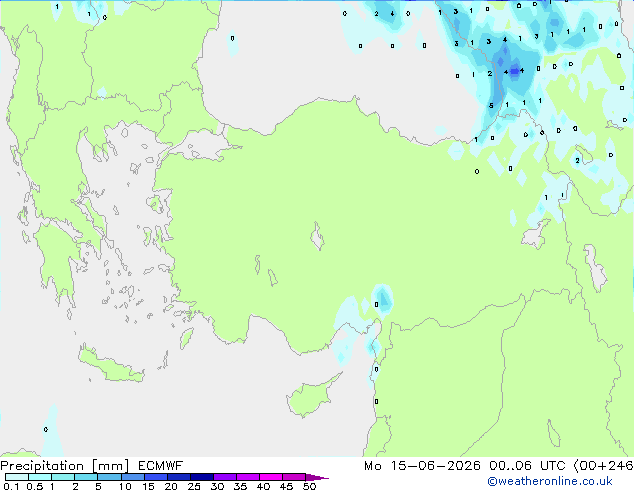This screenshot has width=634, height=490.
Task: Select the 30–35 mm legend swatch
Action: (x=224, y=477)
